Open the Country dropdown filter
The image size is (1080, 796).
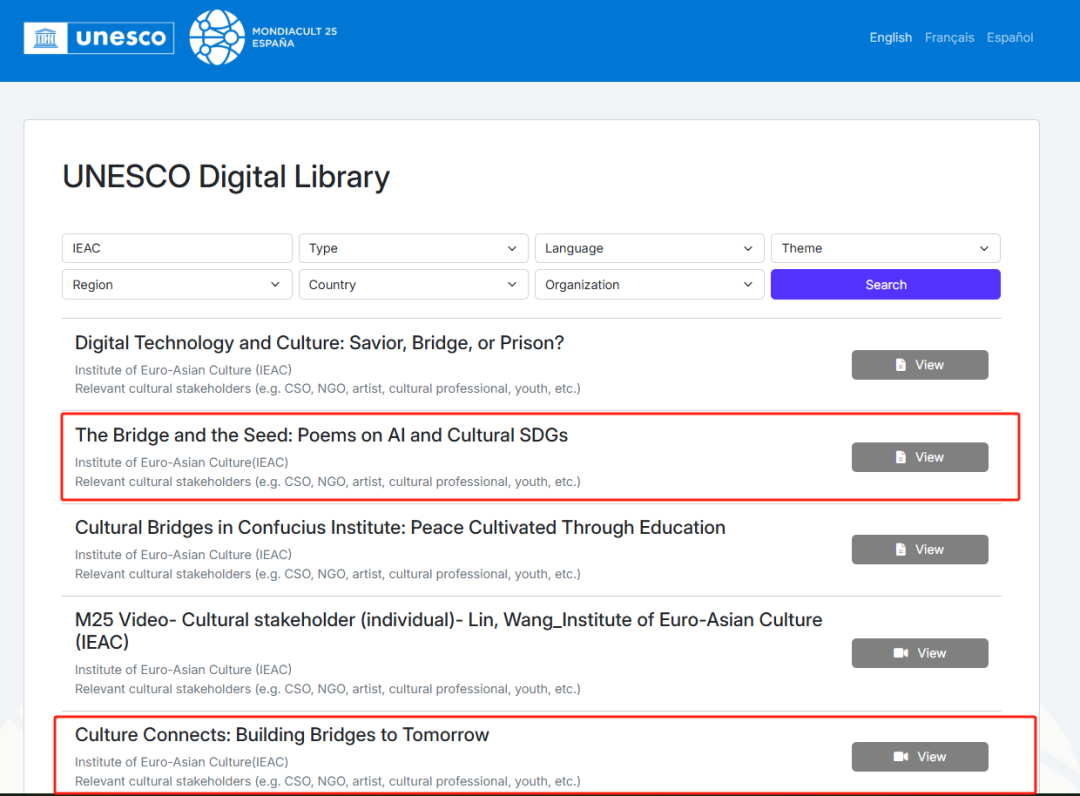coord(413,285)
